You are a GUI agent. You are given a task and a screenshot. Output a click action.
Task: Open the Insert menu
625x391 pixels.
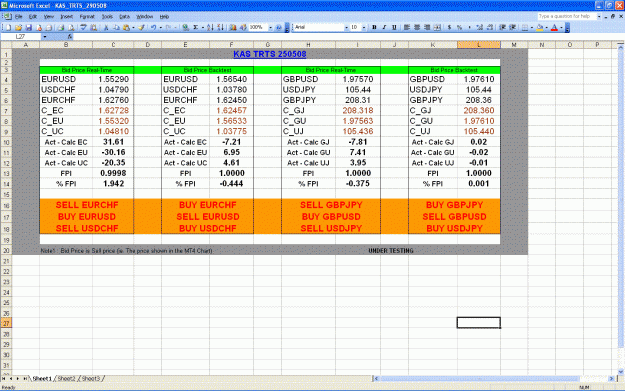[x=67, y=17]
